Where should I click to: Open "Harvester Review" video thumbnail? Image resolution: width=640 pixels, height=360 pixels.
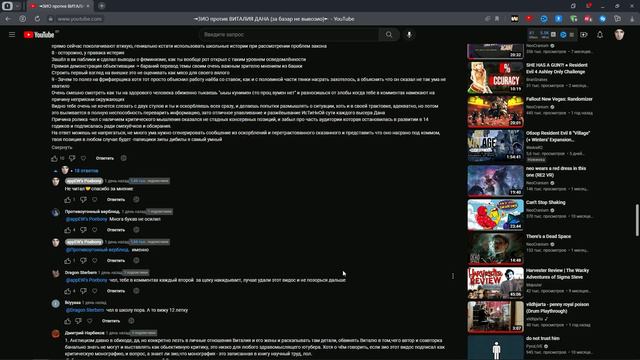[496, 283]
